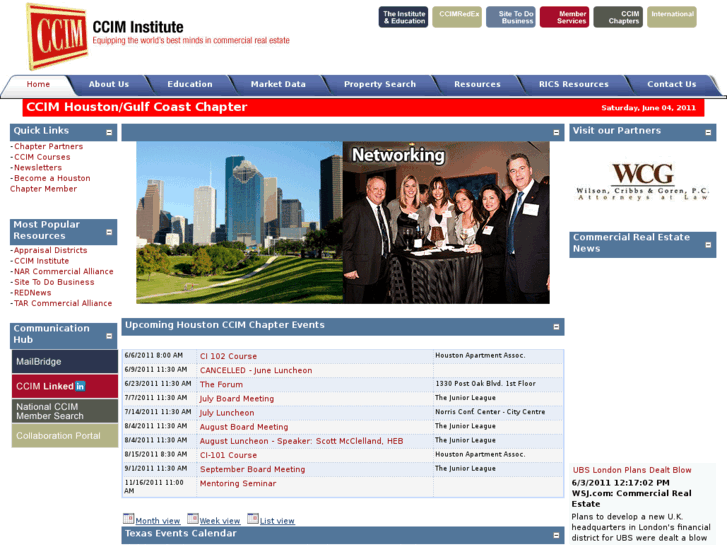This screenshot has width=727, height=545.
Task: Click the WCG Wilson, Cribbs & Goren logo
Action: click(x=643, y=181)
